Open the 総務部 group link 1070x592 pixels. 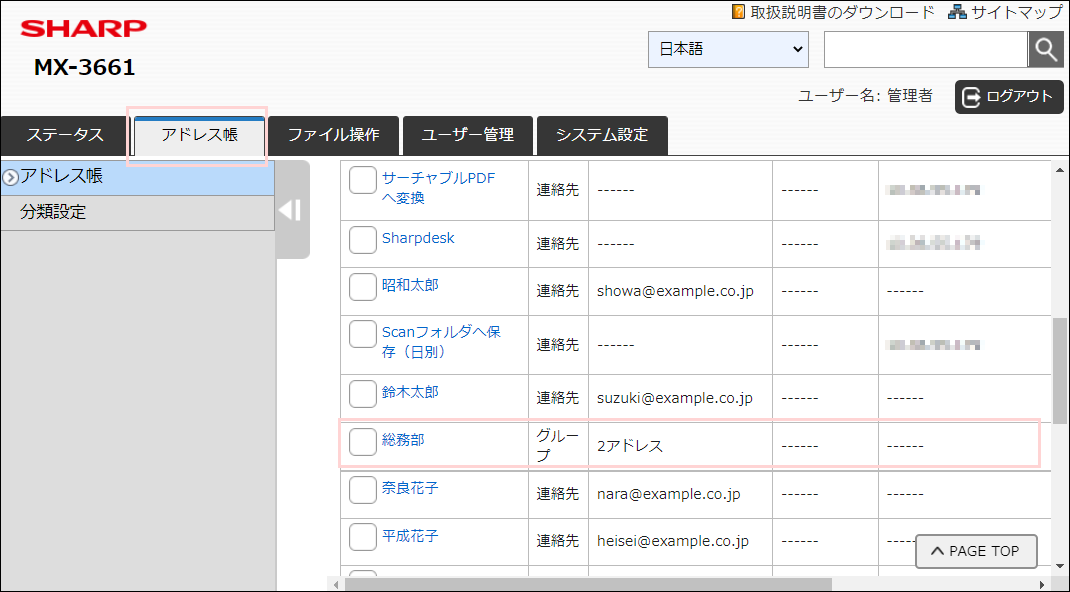(x=403, y=440)
